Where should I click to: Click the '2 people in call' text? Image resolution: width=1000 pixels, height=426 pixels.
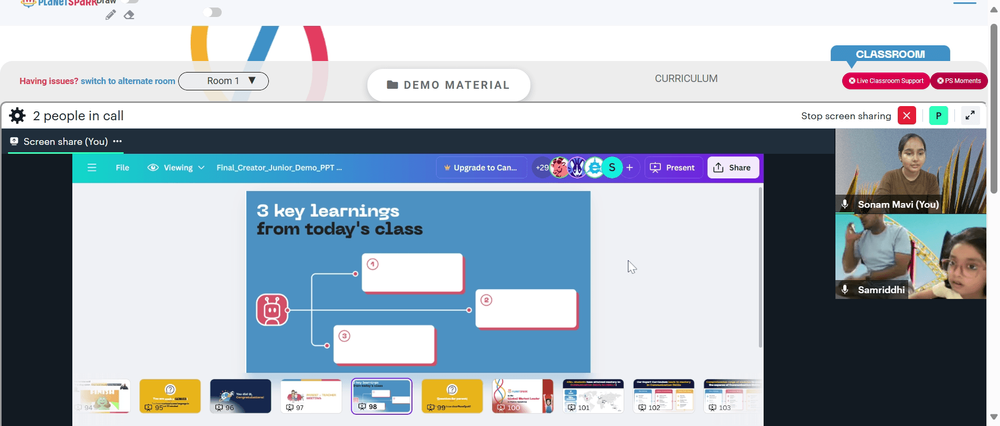[78, 115]
